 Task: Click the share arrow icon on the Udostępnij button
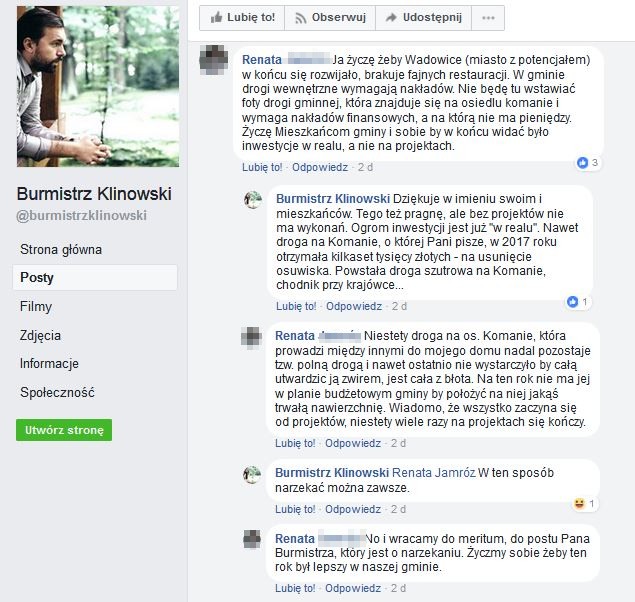(391, 17)
